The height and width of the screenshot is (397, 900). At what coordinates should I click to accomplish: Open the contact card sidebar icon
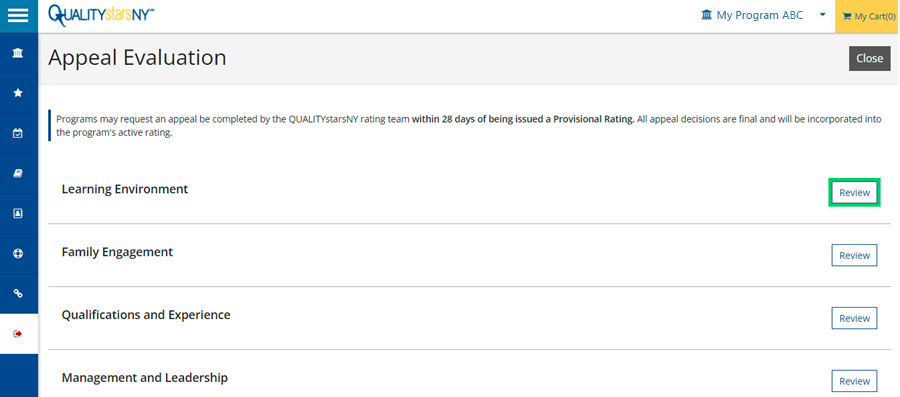18,213
